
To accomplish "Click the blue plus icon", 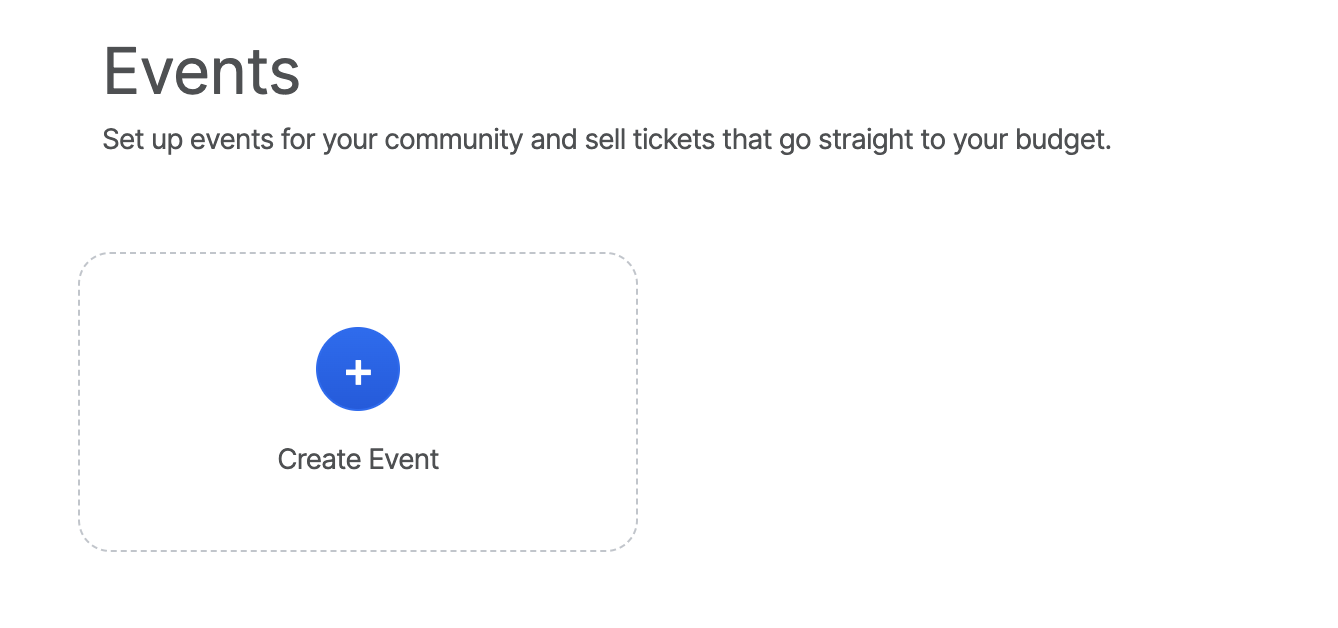I will click(358, 369).
